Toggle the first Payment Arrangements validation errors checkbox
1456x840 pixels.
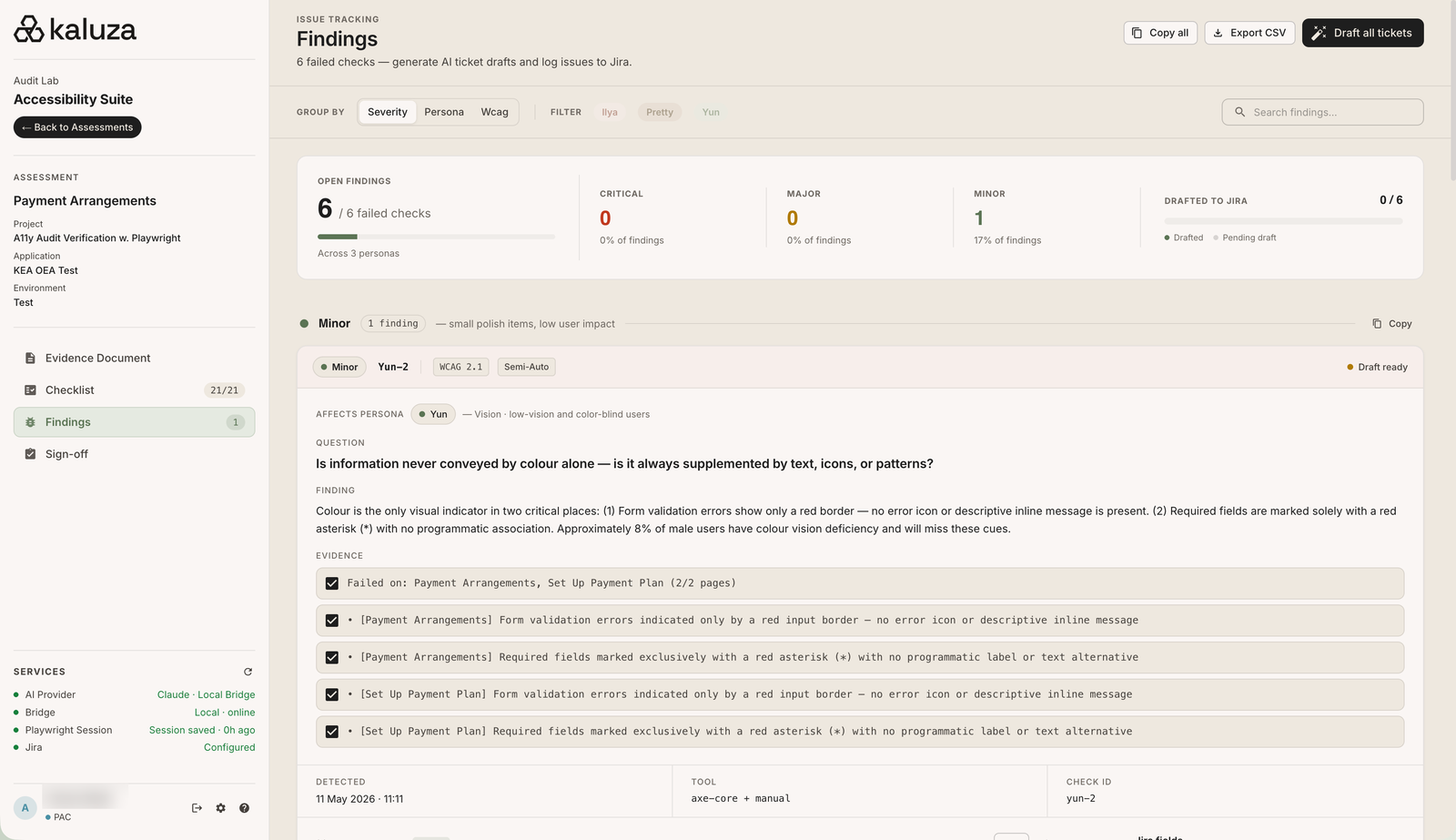[332, 621]
